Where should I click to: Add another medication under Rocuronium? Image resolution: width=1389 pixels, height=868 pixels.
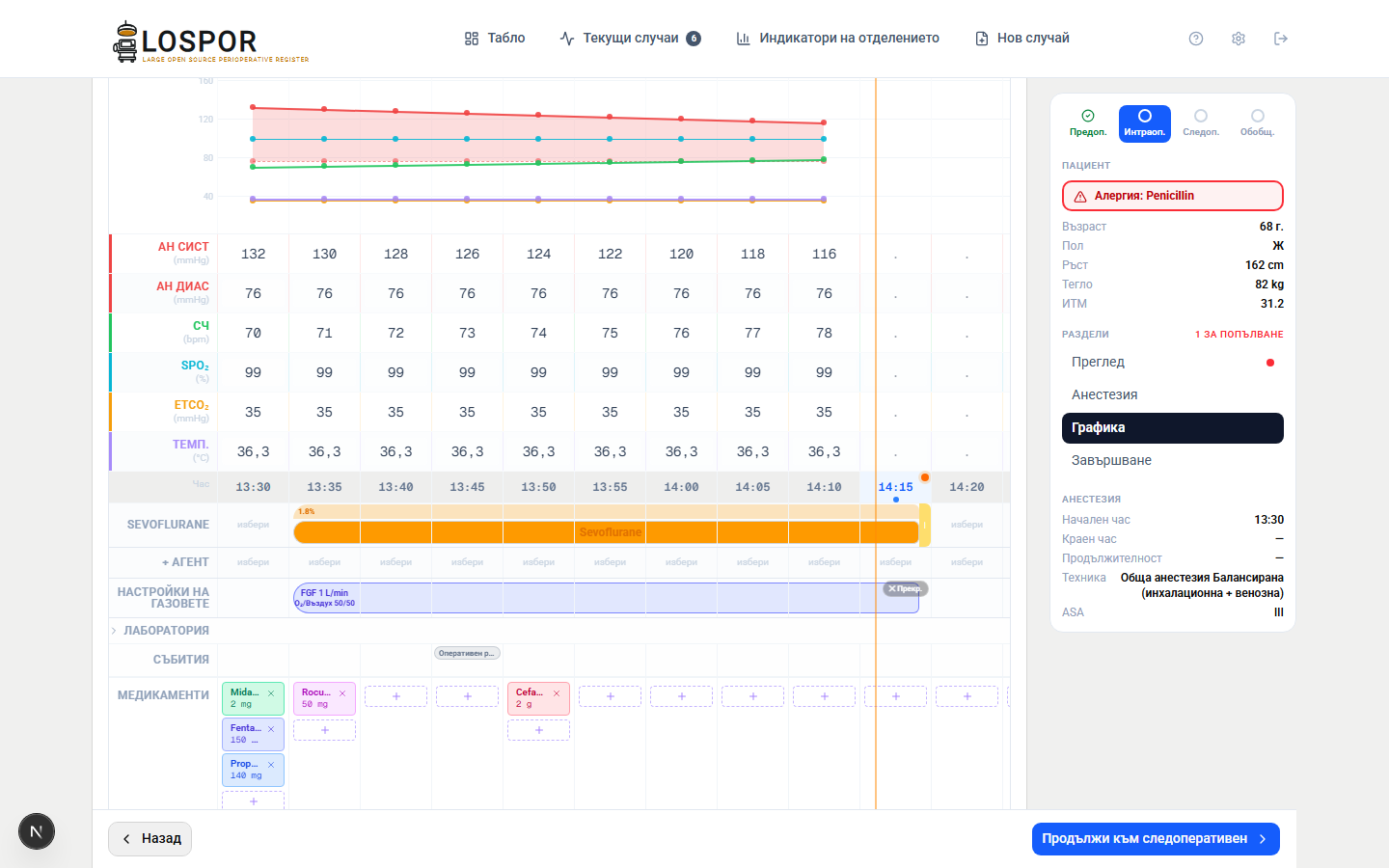tap(324, 730)
